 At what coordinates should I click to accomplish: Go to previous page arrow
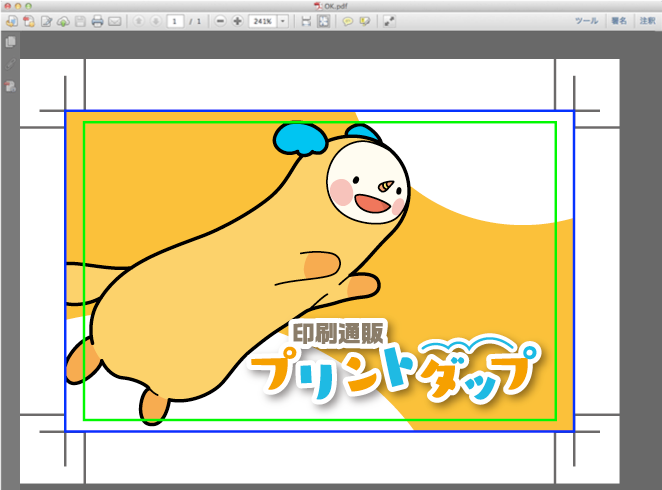point(138,21)
